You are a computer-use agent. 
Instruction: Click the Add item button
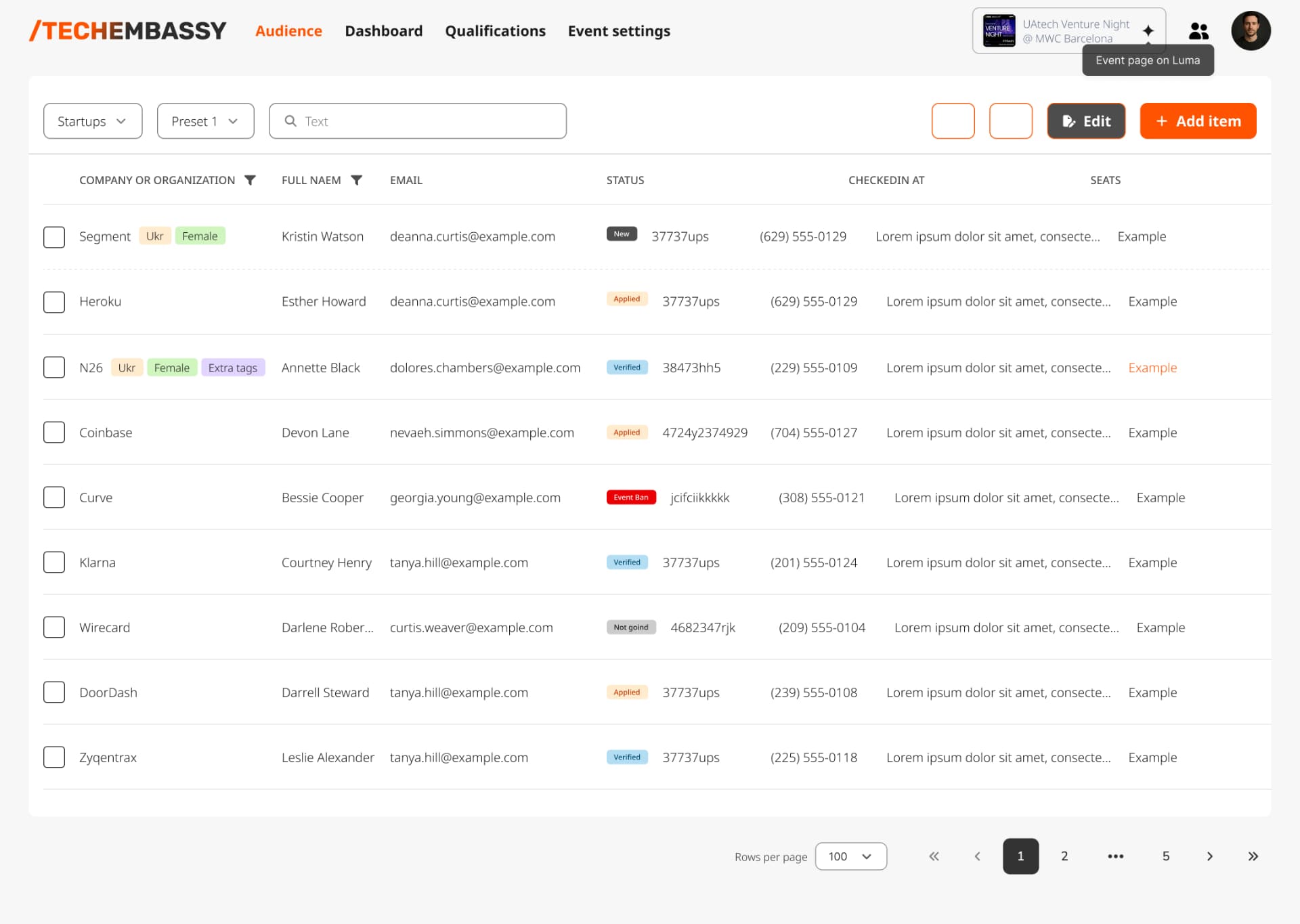click(1198, 121)
